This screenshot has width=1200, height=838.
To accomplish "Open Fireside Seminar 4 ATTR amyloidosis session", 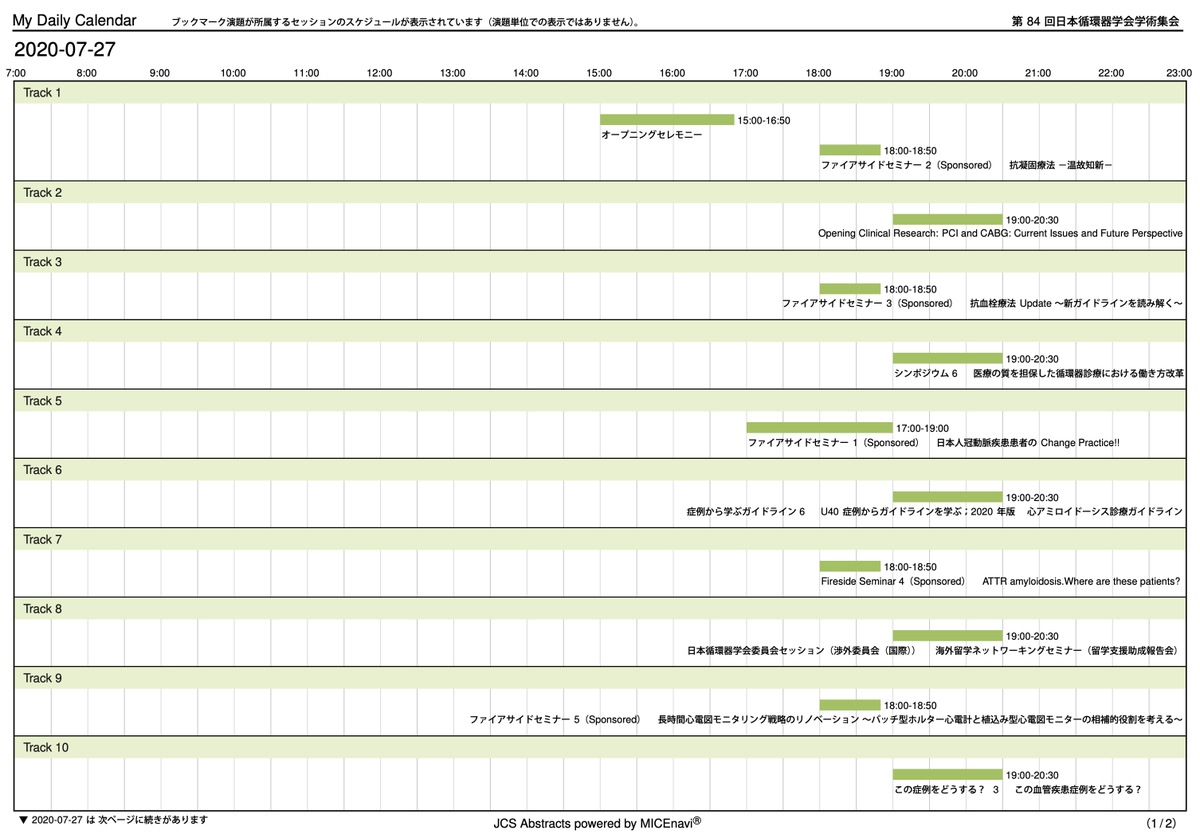I will 1001,581.
